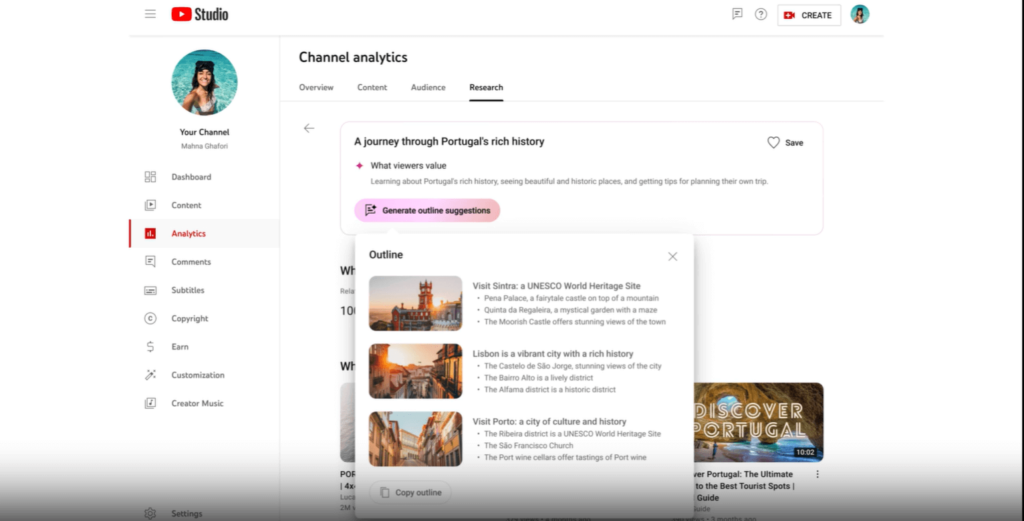Click Generate outline suggestions button
Image resolution: width=1024 pixels, height=521 pixels.
[x=427, y=210]
